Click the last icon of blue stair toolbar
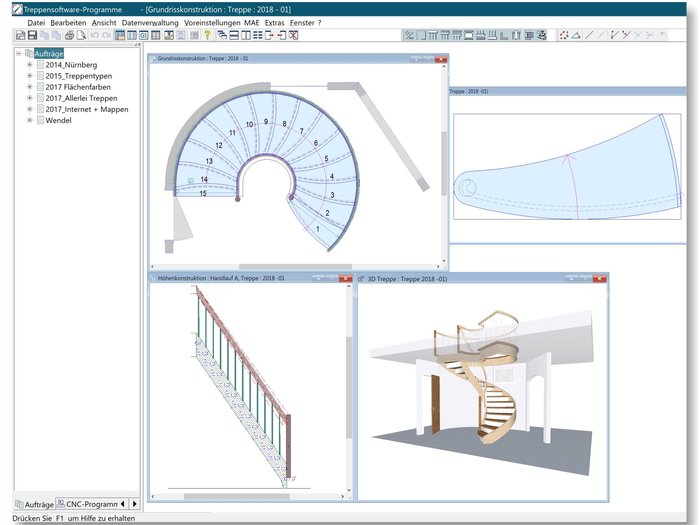The image size is (700, 525). [x=542, y=35]
